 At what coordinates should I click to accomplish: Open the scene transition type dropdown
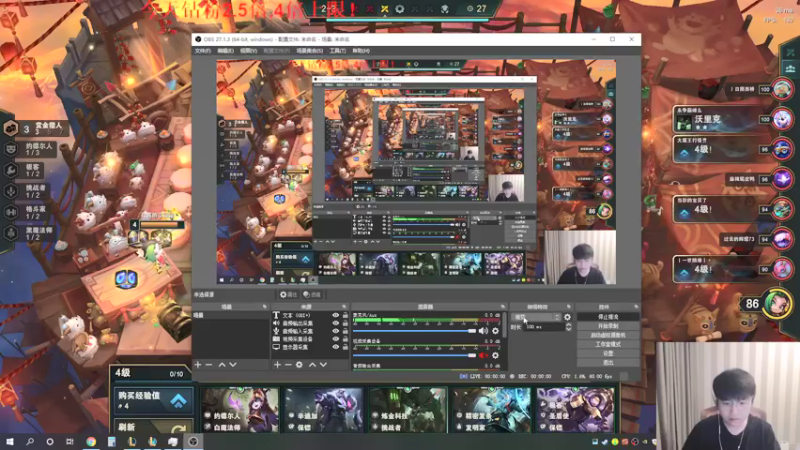[536, 317]
